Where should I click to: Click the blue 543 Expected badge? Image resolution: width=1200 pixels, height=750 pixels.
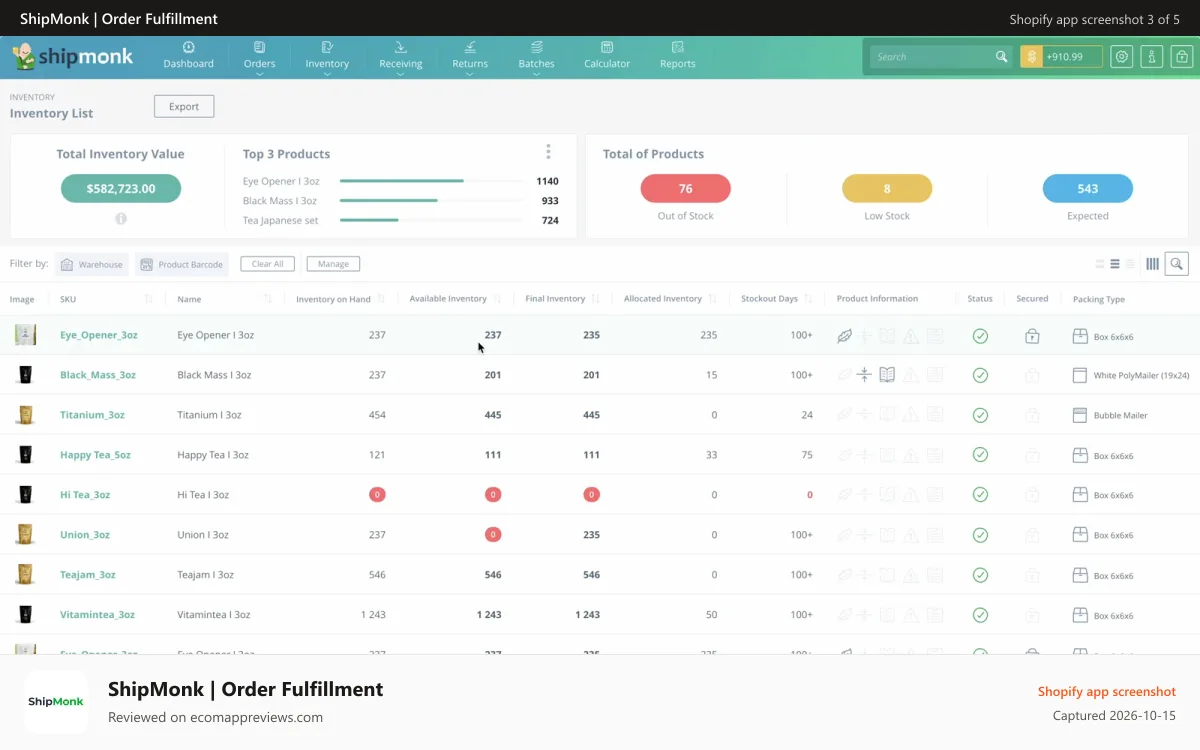click(1088, 189)
